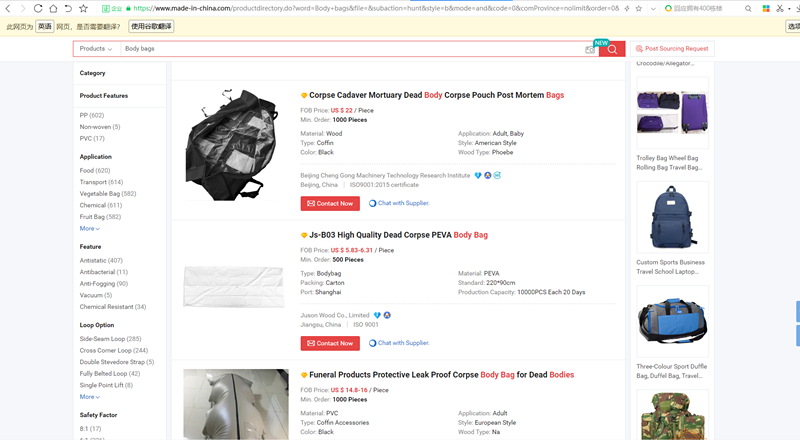Expand More under Loop Option filters
The width and height of the screenshot is (800, 440).
[89, 397]
